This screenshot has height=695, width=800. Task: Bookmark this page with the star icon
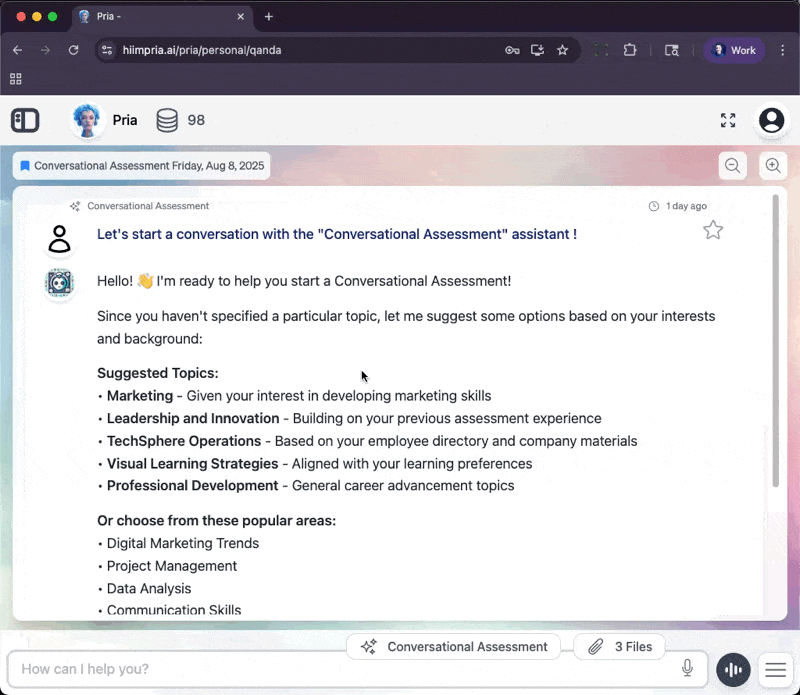tap(562, 50)
